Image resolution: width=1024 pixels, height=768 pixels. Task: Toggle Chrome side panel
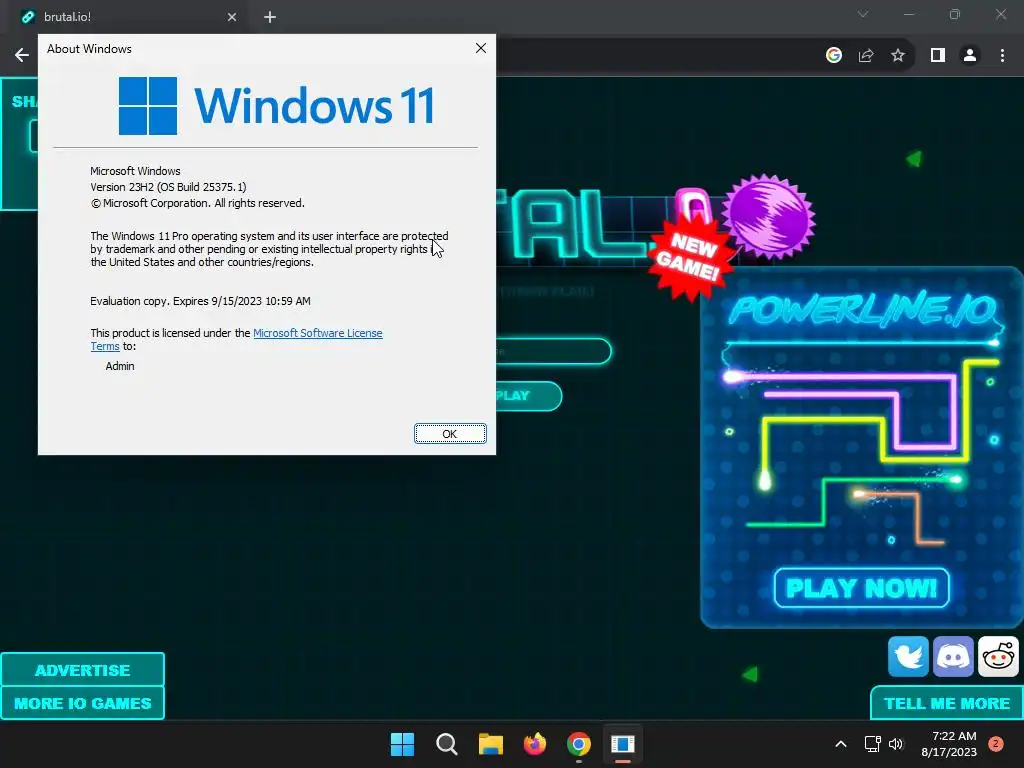pos(938,56)
